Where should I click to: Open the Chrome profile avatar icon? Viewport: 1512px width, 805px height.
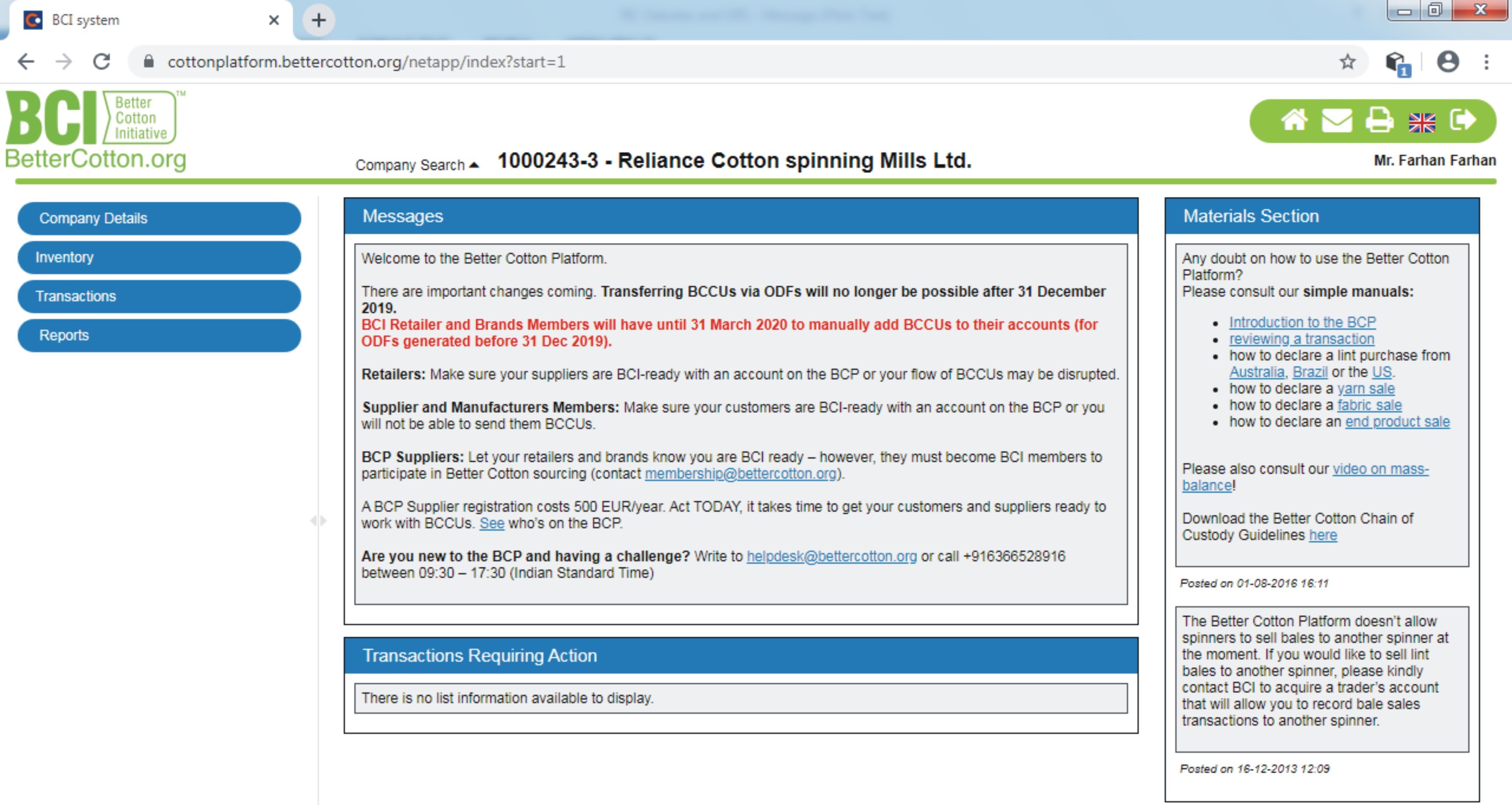(1447, 62)
